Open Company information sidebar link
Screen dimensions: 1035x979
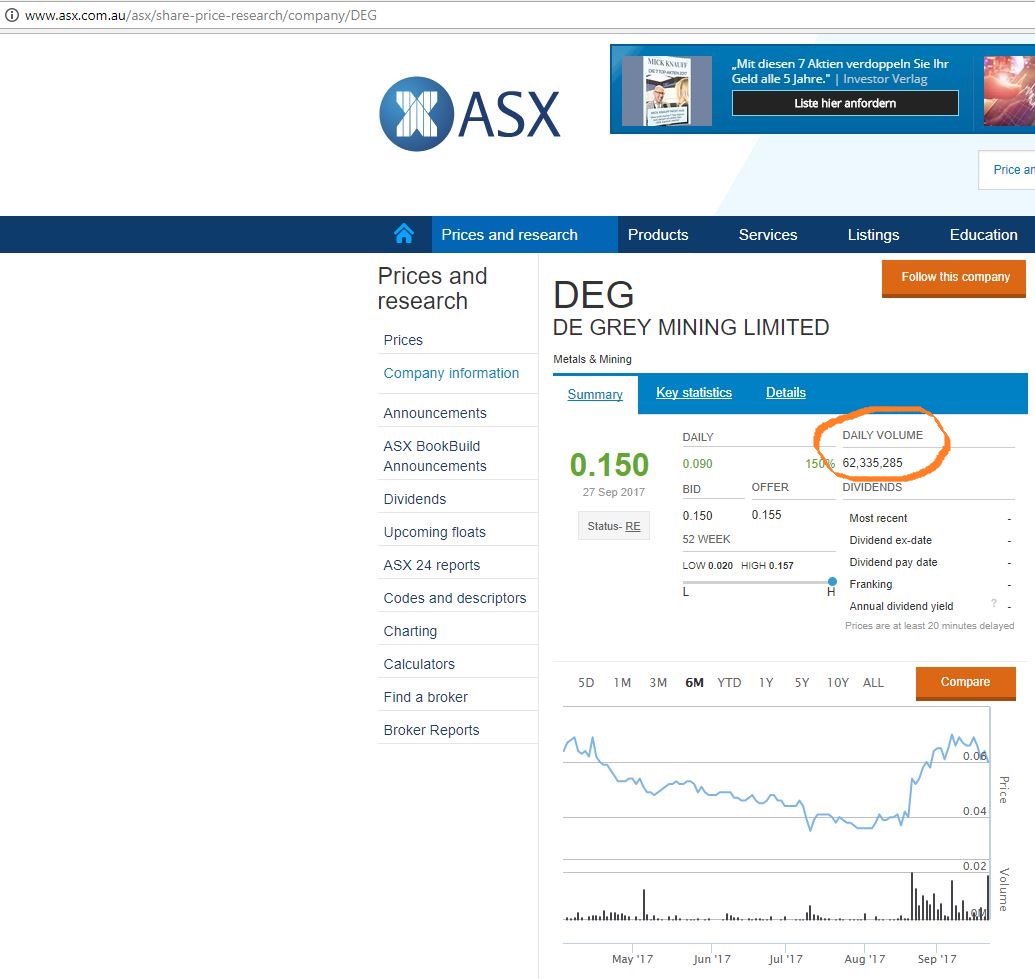pos(451,373)
